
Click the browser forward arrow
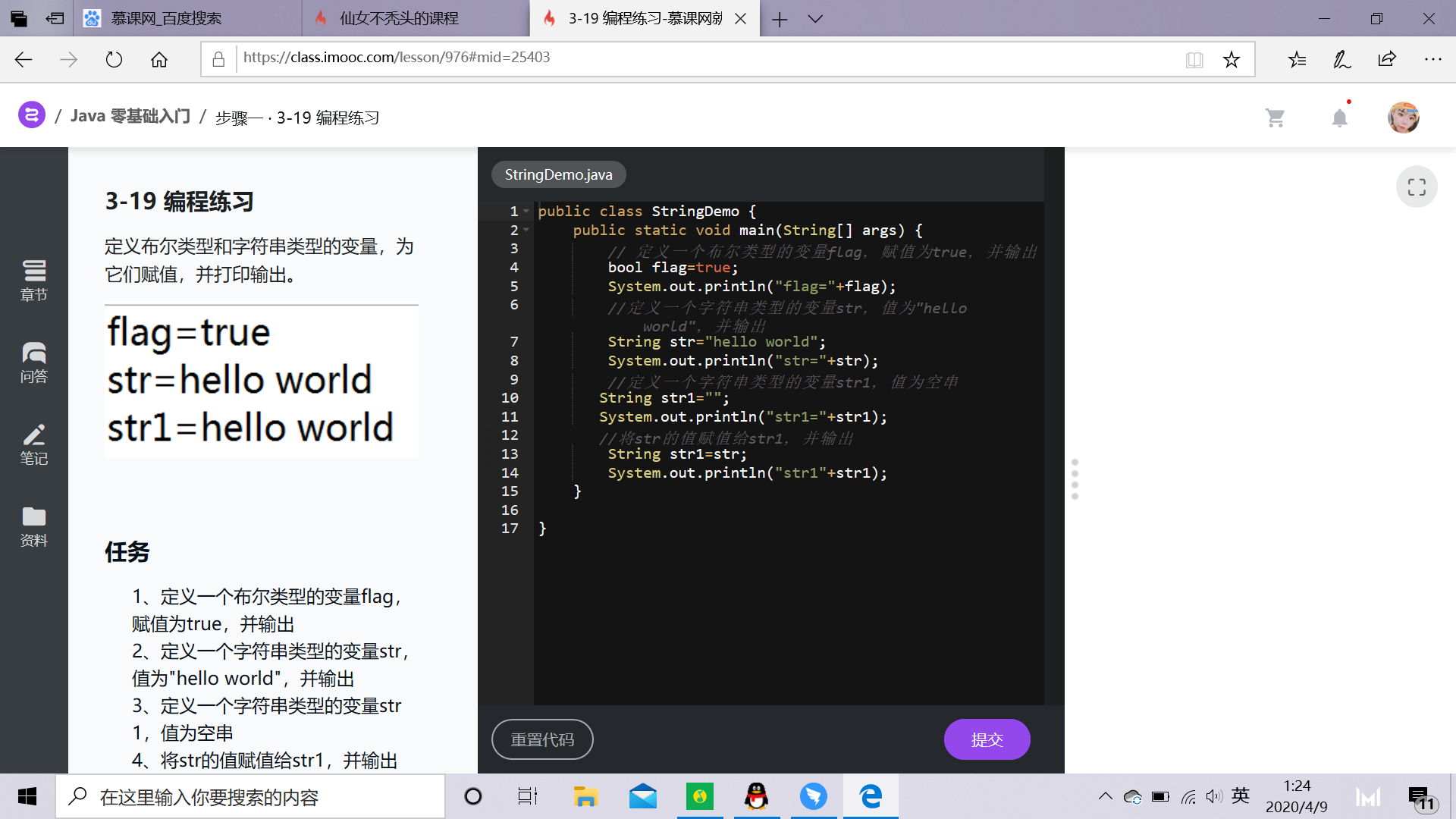click(x=68, y=59)
